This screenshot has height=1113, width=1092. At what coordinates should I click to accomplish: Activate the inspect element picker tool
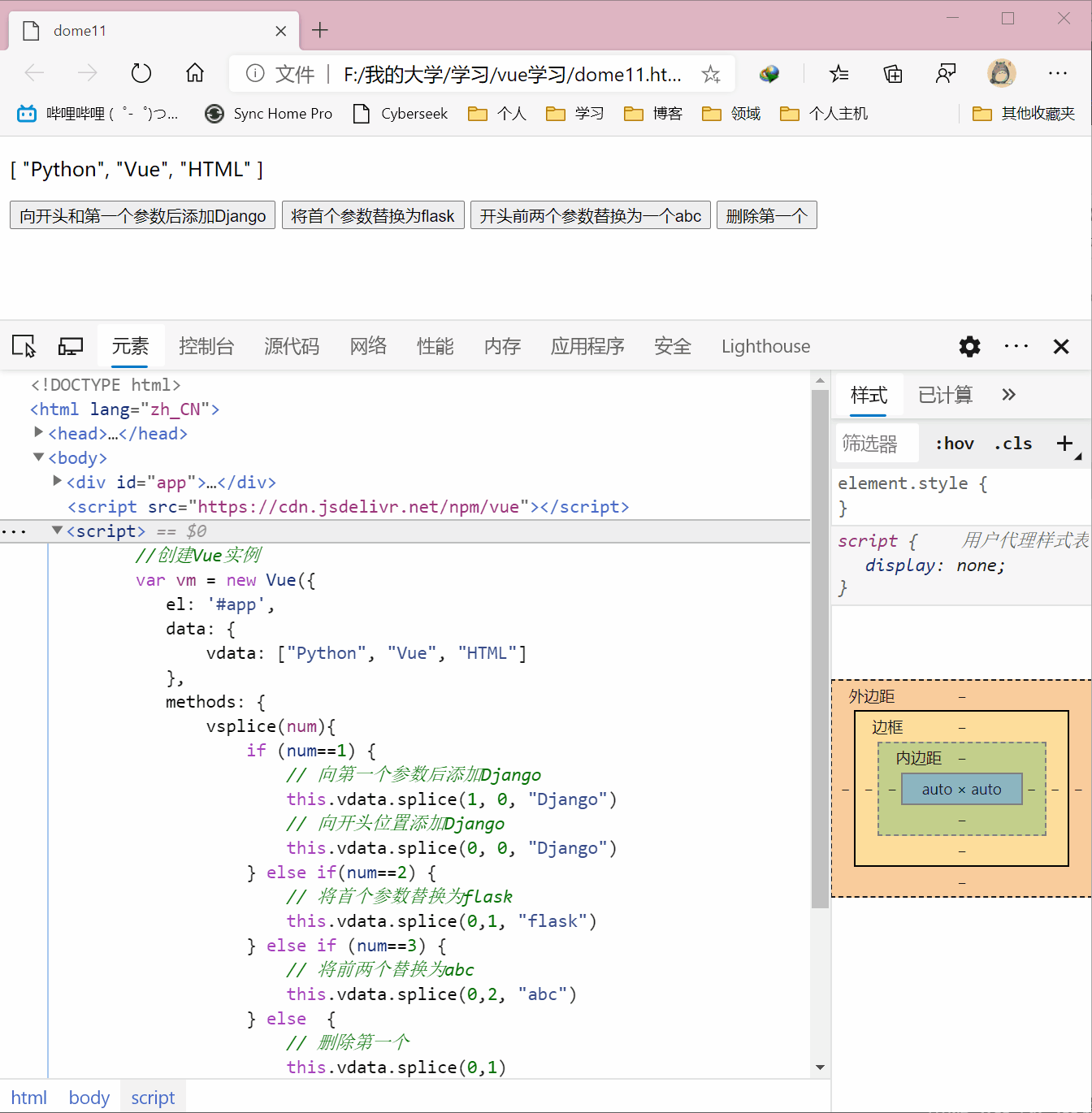pos(24,346)
